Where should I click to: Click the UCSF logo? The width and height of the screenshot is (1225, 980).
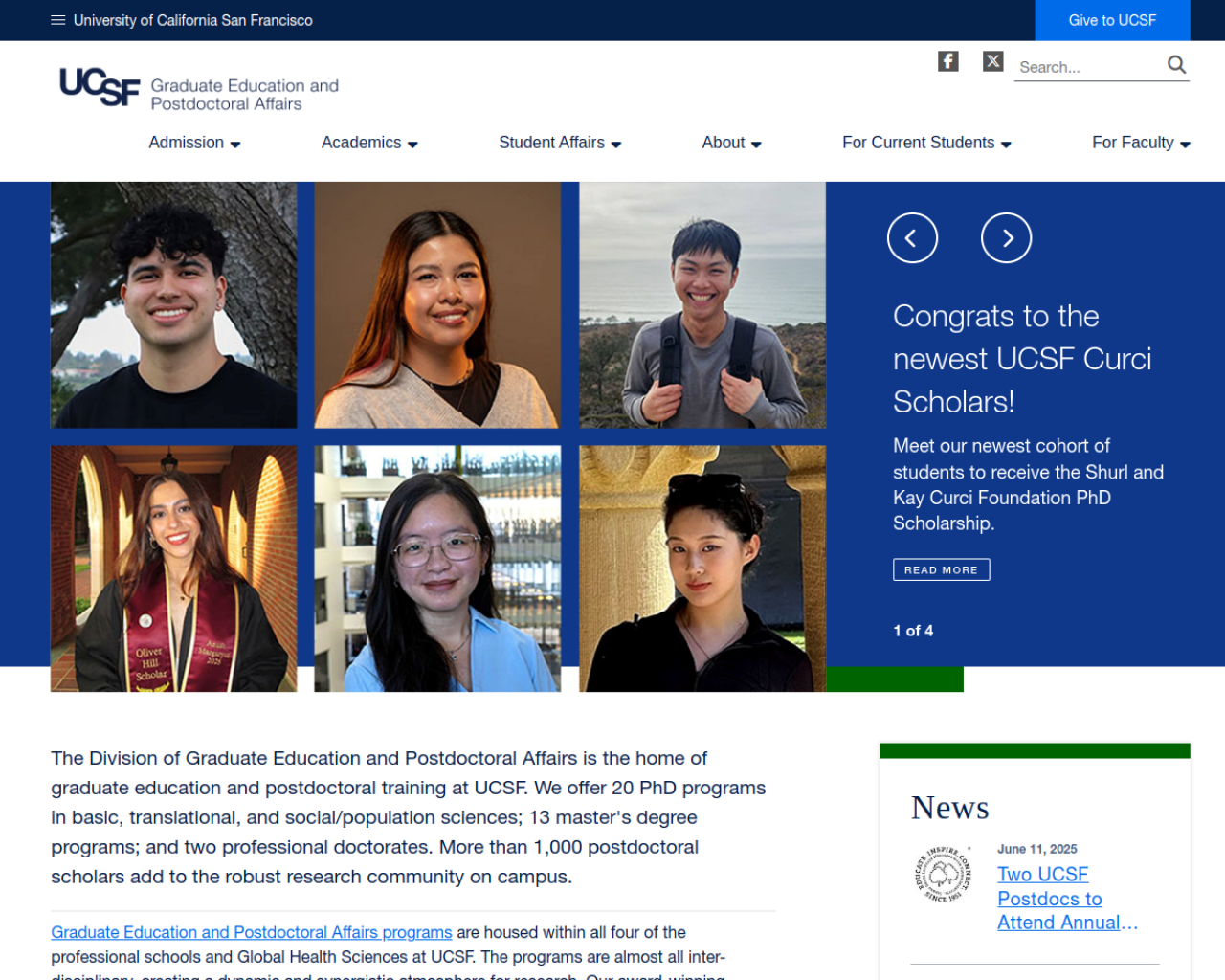(x=100, y=86)
